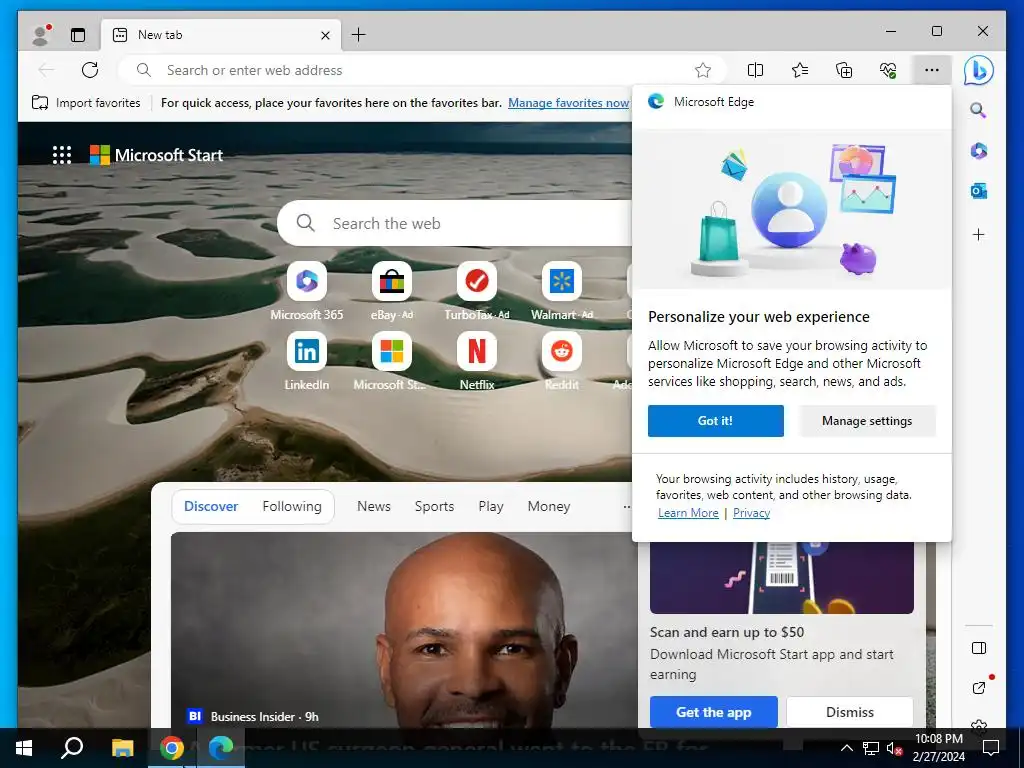Click the sidebar Search icon

978,110
